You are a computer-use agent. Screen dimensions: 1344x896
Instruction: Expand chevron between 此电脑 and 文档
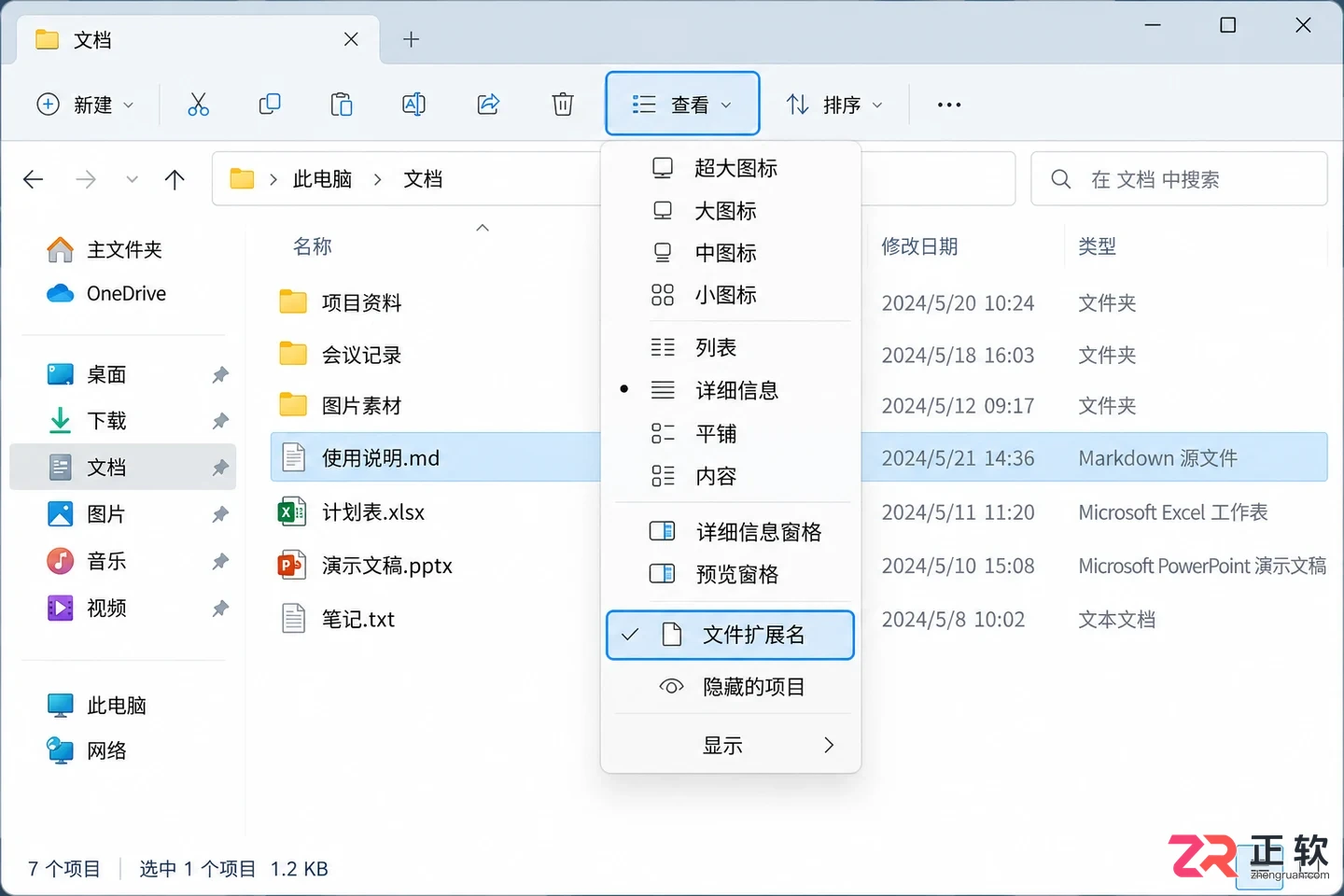[377, 179]
